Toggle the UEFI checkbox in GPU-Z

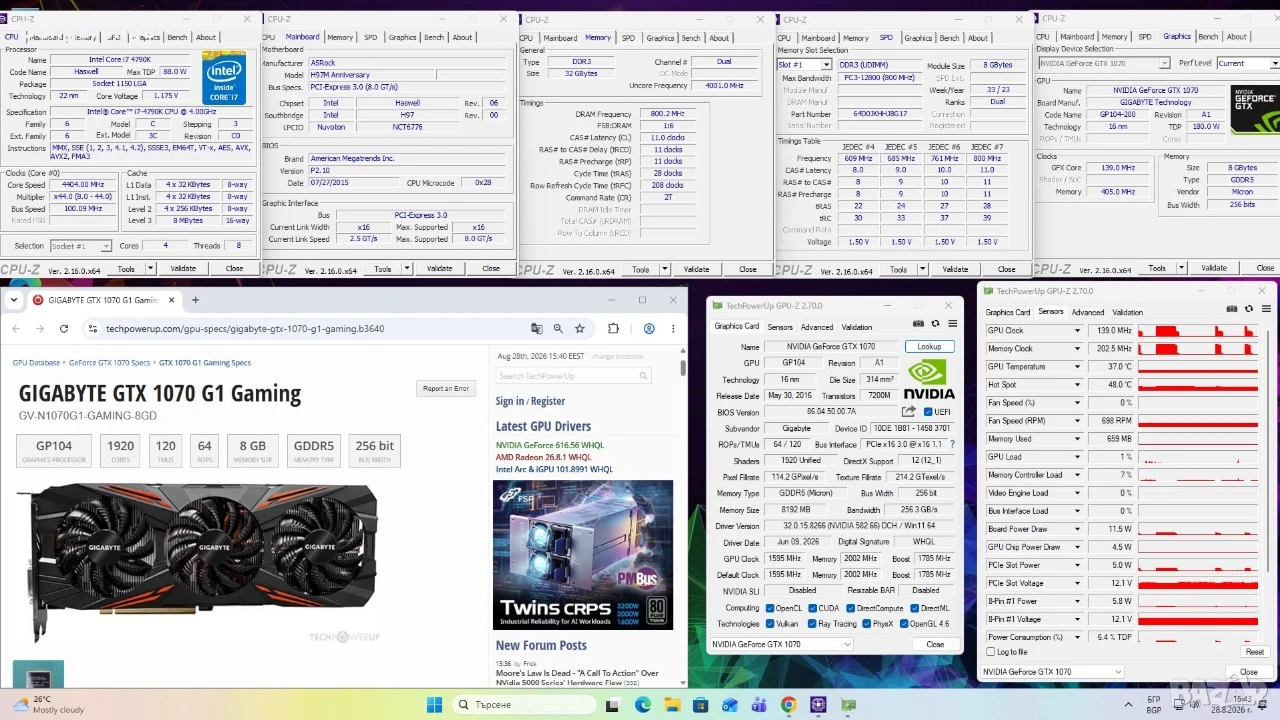pyautogui.click(x=929, y=412)
